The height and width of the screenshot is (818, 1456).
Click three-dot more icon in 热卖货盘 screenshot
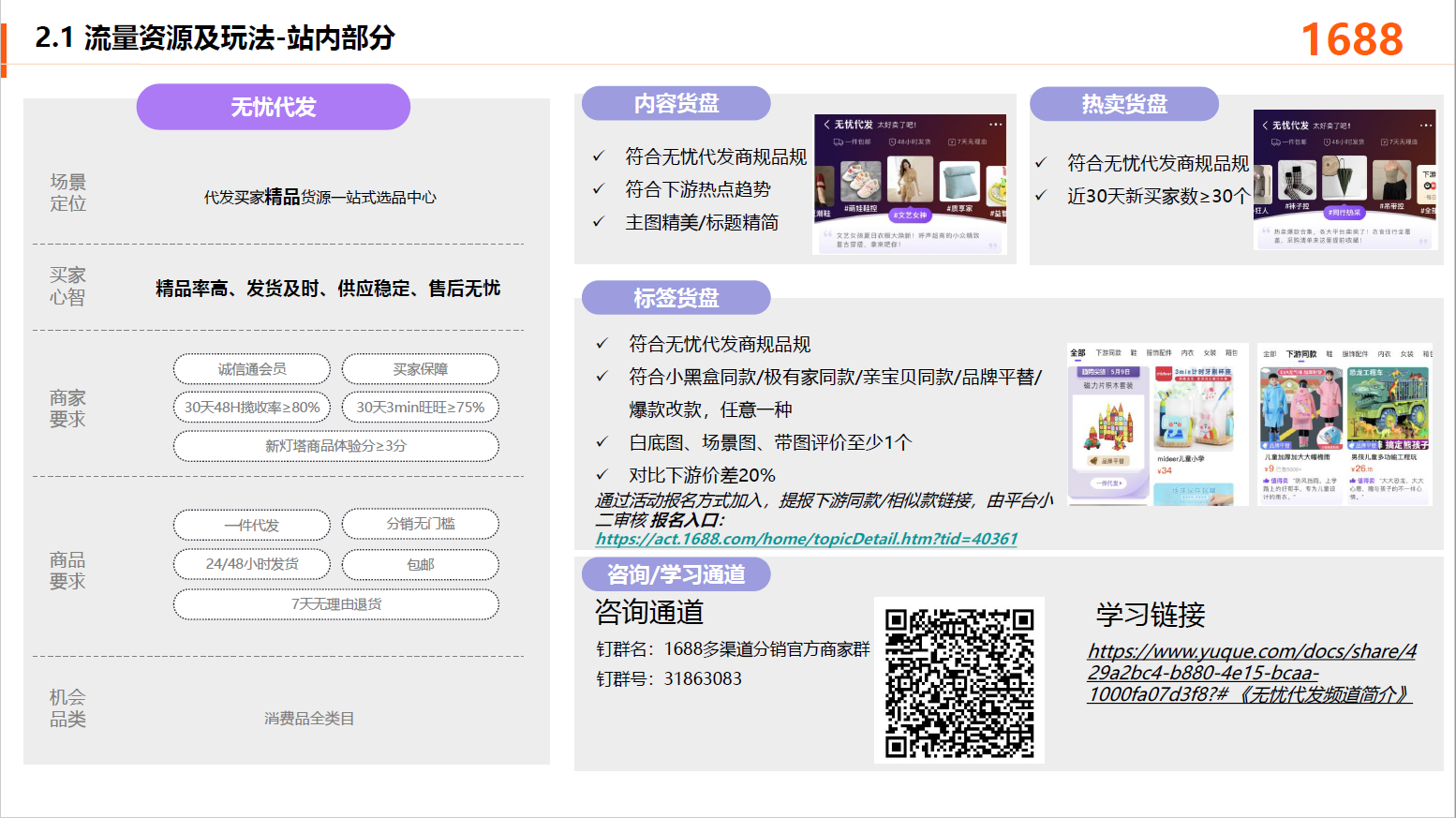coord(1425,126)
